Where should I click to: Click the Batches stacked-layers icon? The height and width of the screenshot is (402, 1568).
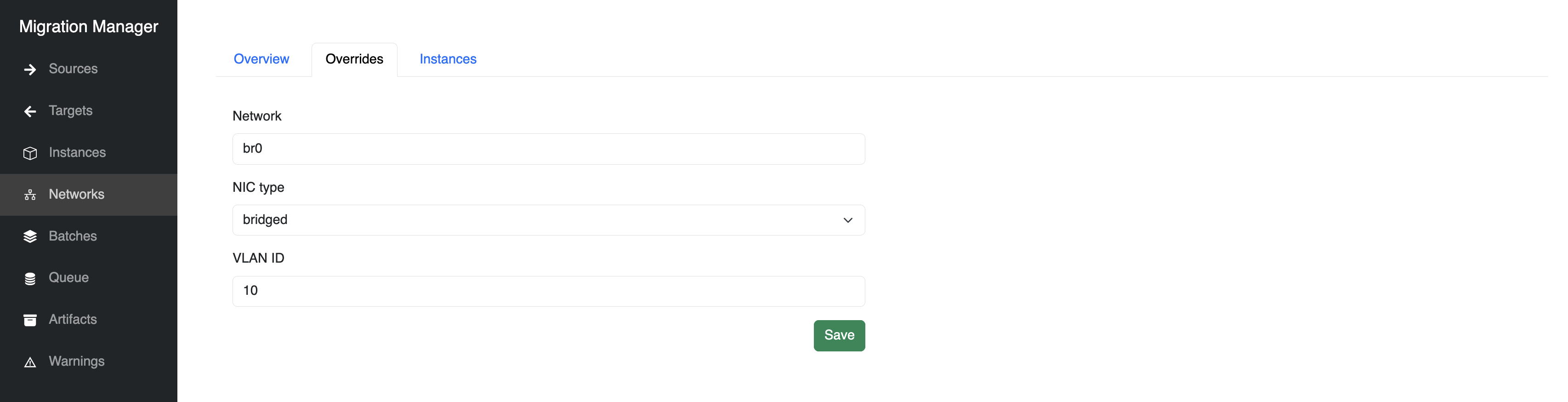tap(30, 235)
